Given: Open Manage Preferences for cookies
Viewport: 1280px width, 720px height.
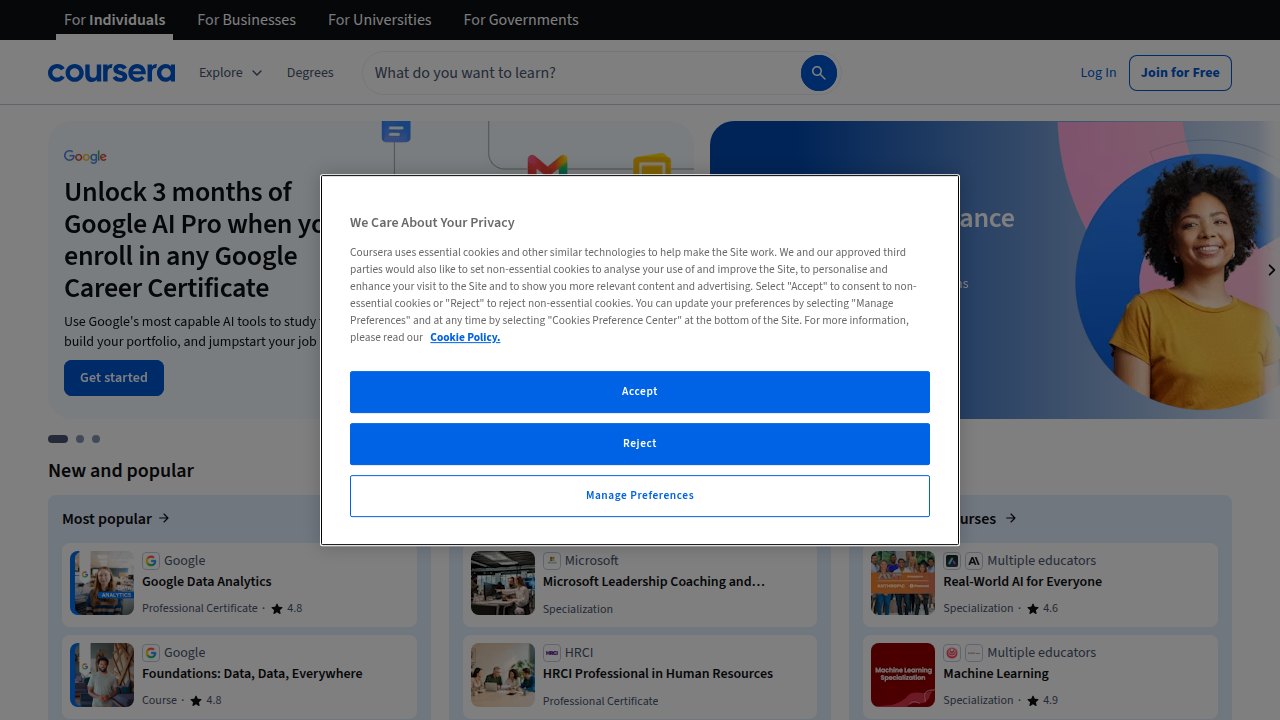Looking at the screenshot, I should coord(640,496).
